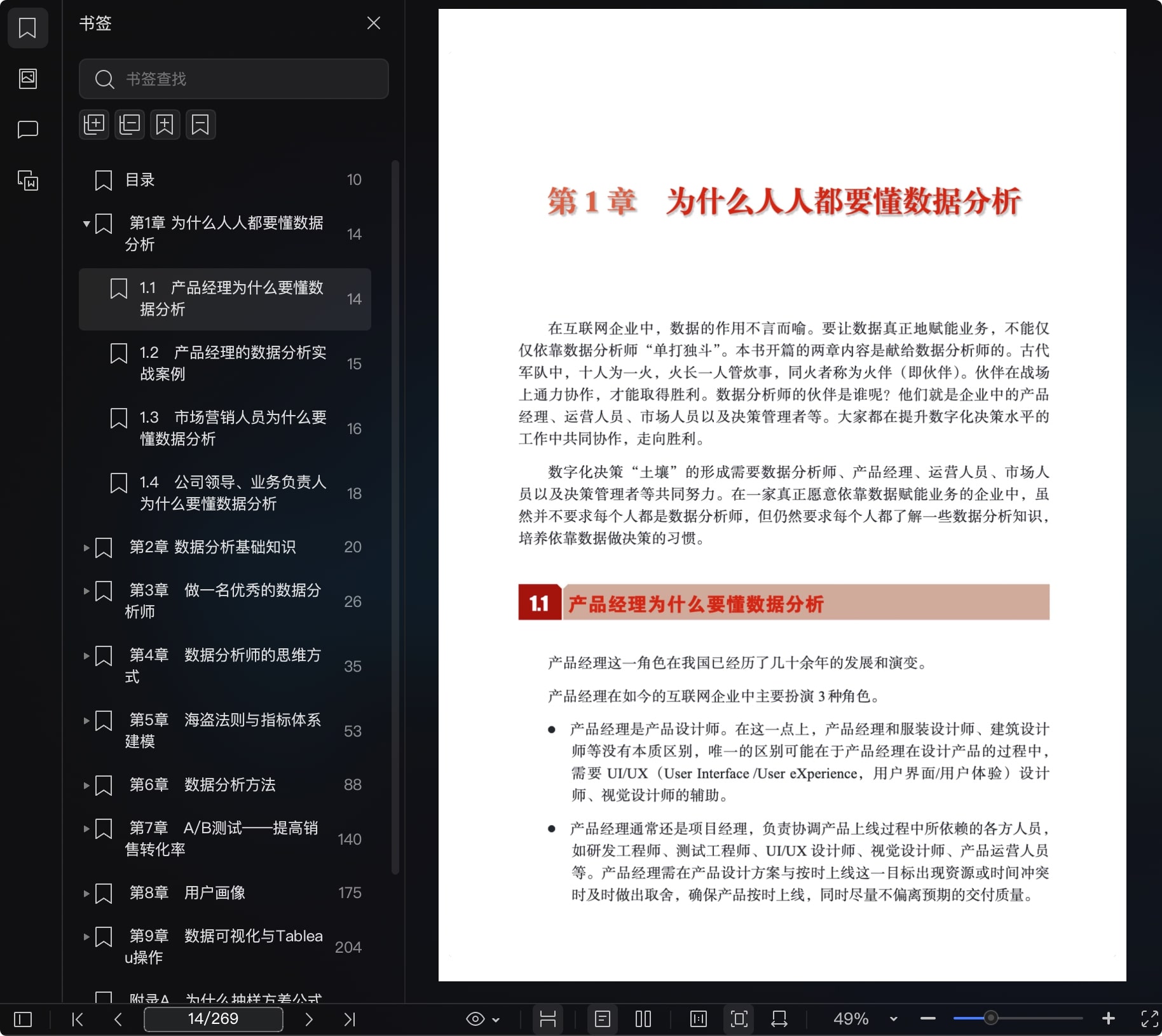The image size is (1162, 1036).
Task: Collapse the 第1章 bookmark arrow
Action: coord(86,224)
